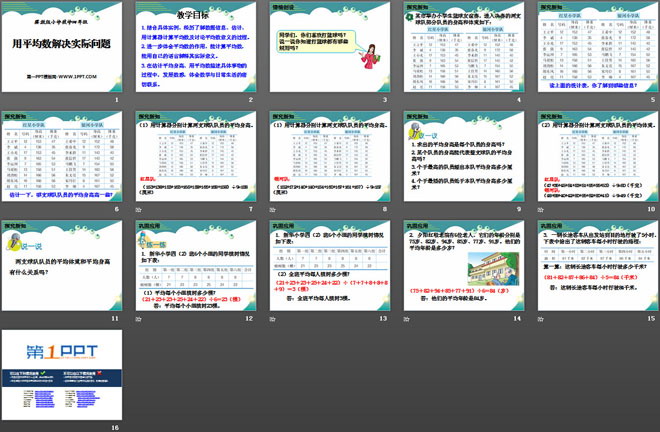Select slide 4 thumbnail with team tables
This screenshot has width=660, height=432.
pos(464,47)
